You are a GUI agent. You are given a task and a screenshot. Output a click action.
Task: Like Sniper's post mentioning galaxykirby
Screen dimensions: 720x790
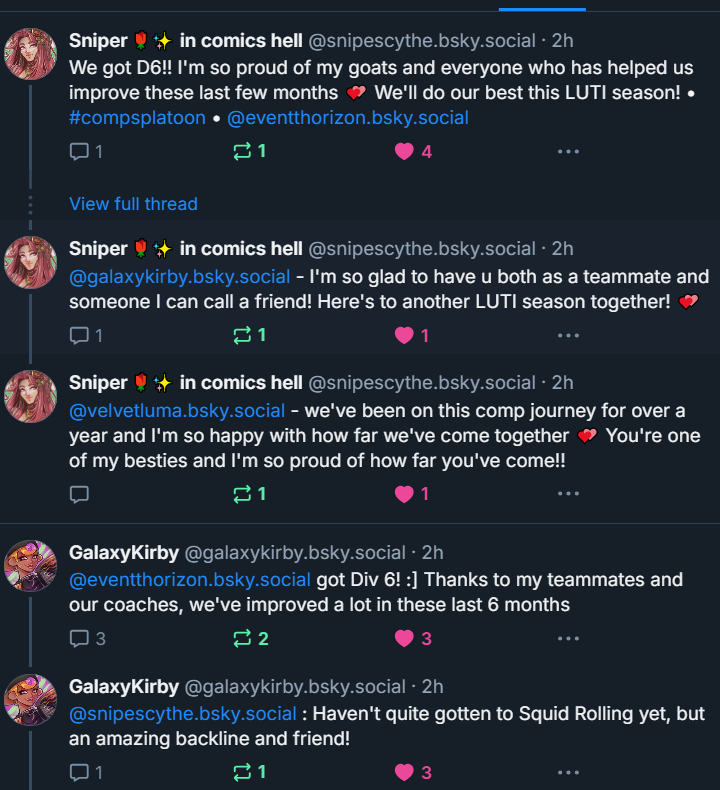point(404,336)
